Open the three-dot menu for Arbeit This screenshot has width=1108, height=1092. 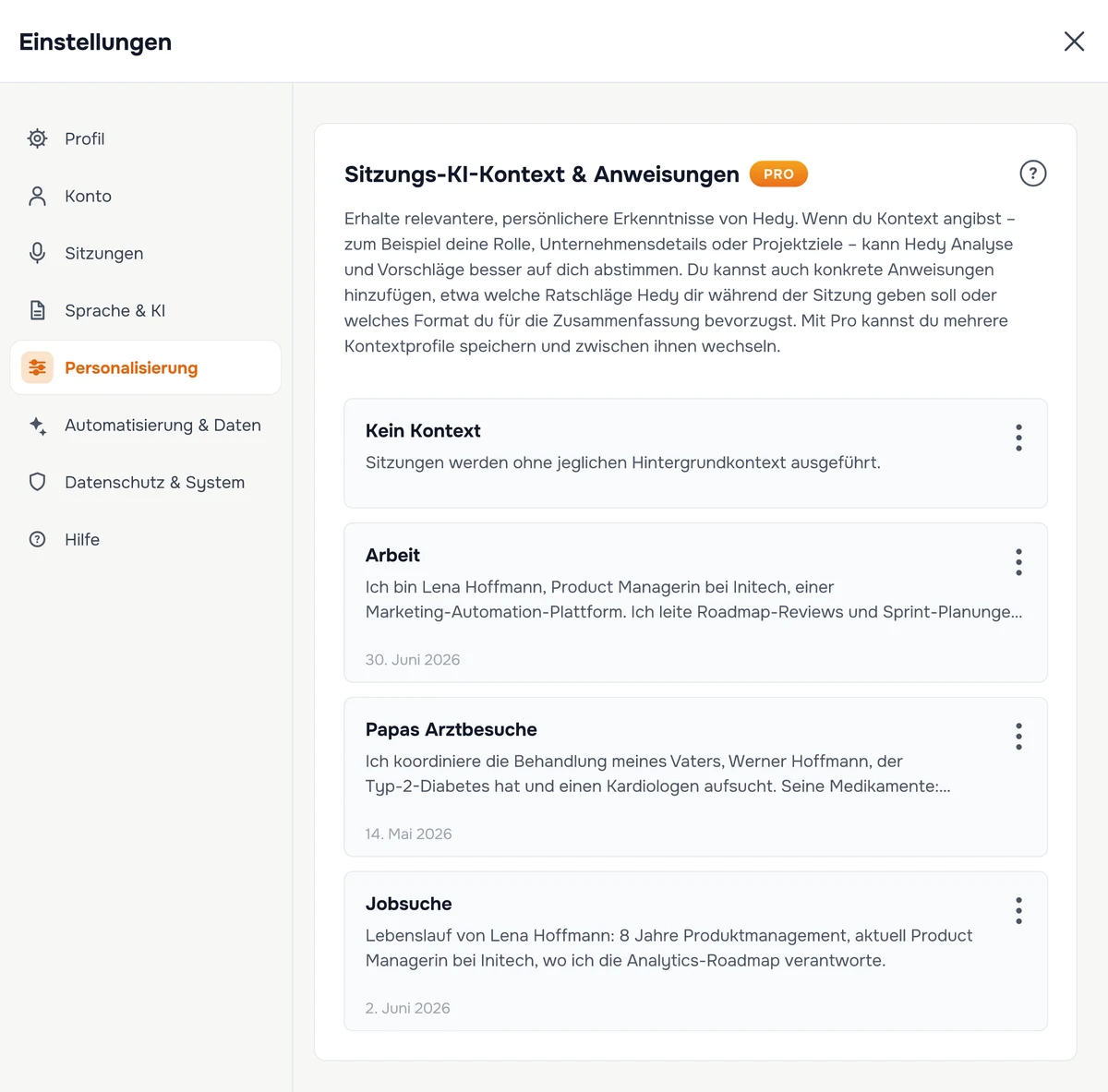(x=1018, y=562)
